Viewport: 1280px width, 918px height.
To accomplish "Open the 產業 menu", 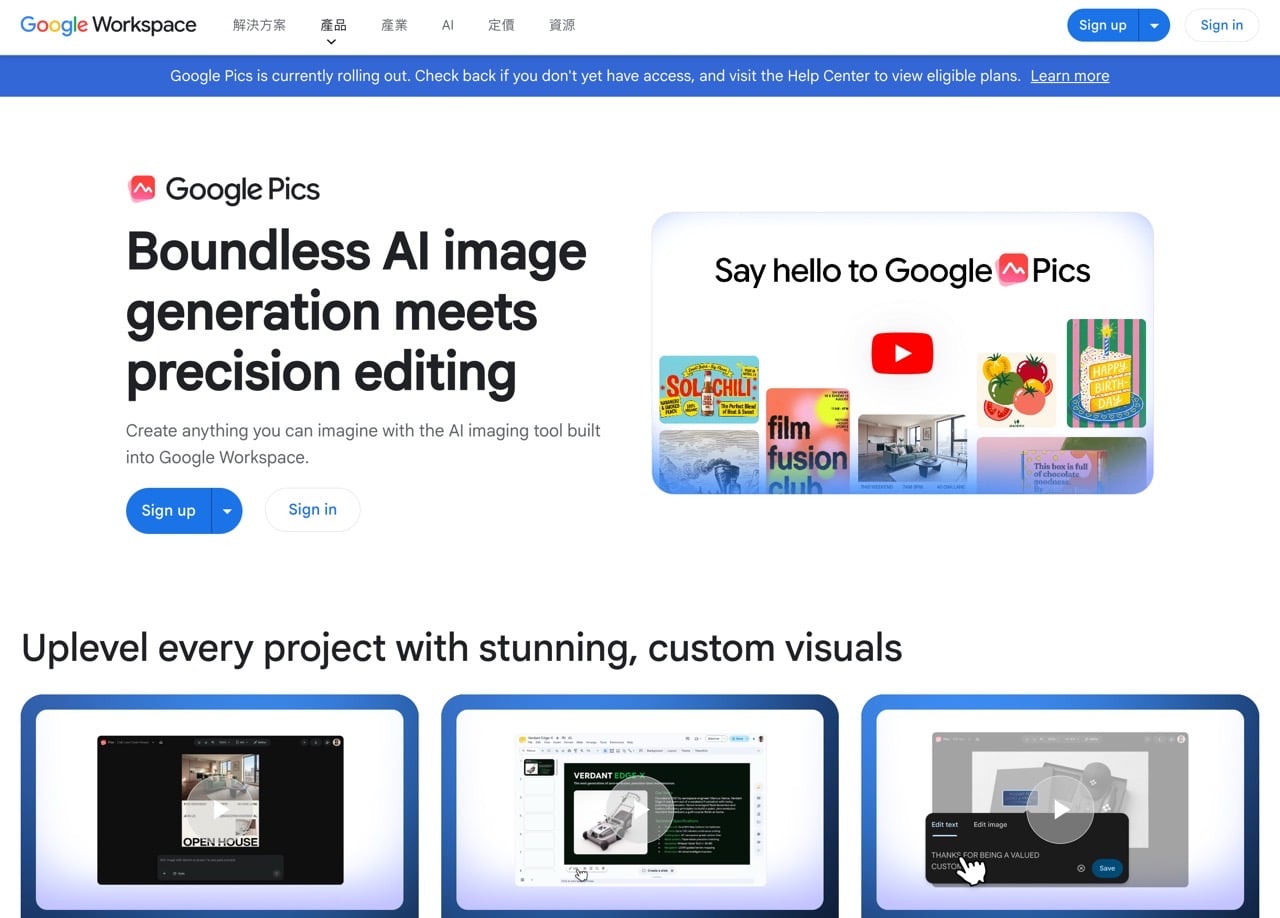I will 394,25.
